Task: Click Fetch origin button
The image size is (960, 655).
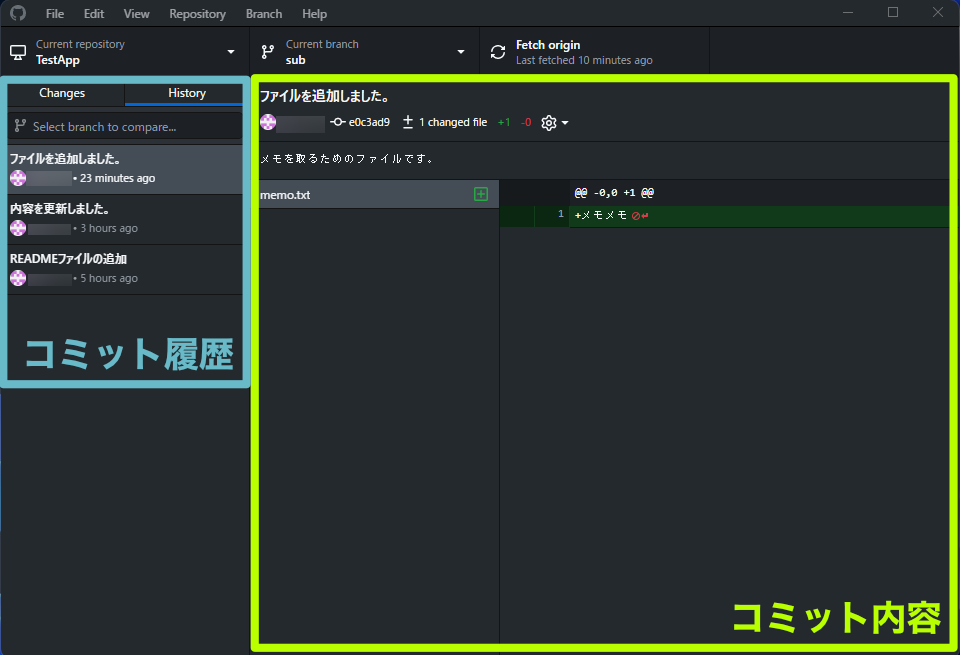Action: pos(594,52)
